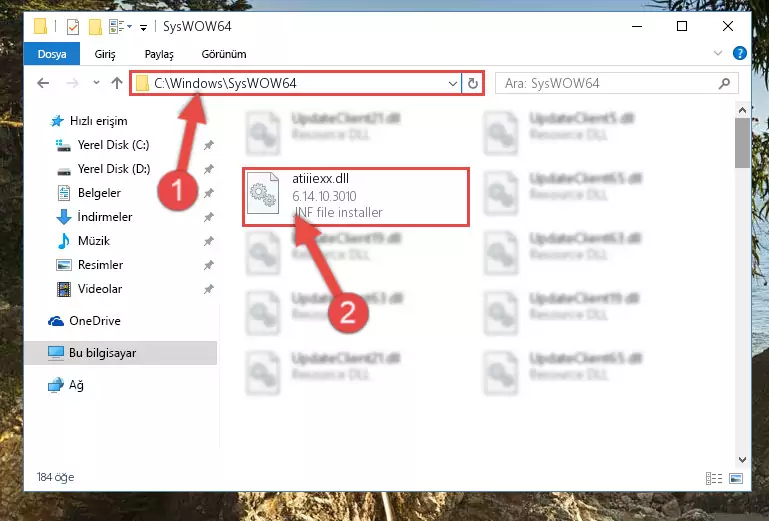This screenshot has width=769, height=521.
Task: Click the version text 6.14.10.3010
Action: coord(324,196)
